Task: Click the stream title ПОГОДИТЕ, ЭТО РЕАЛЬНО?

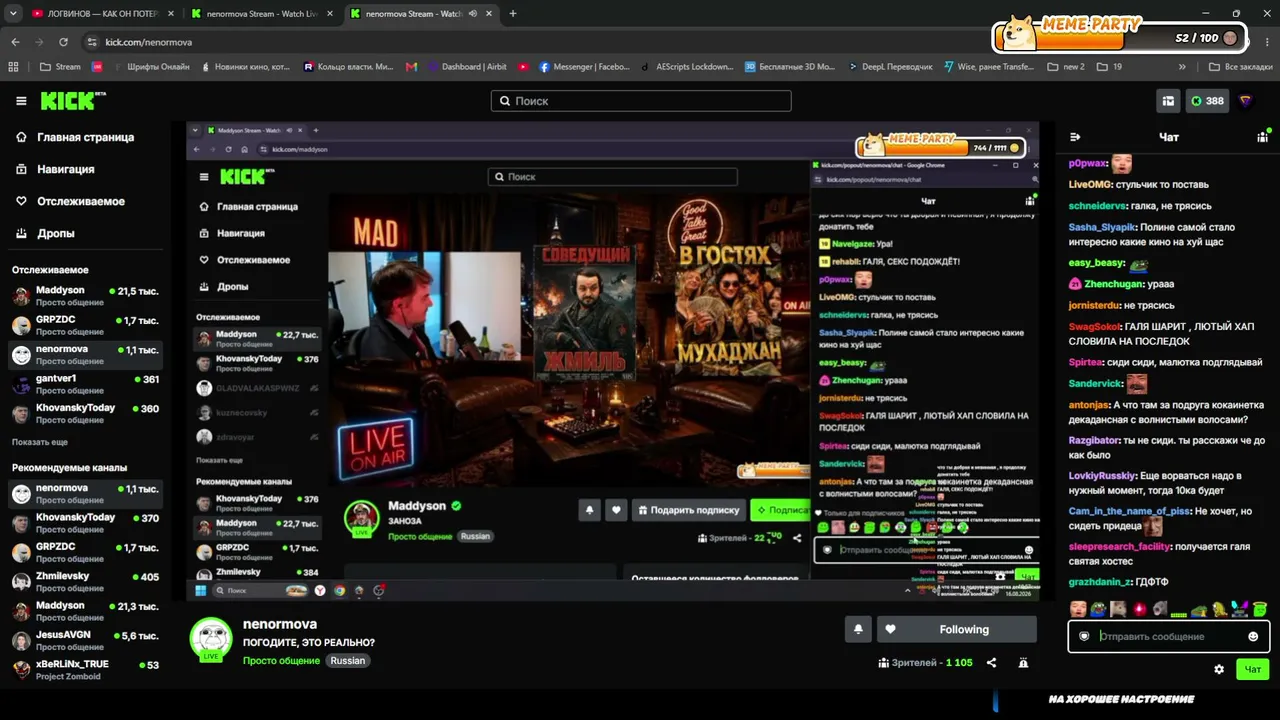Action: pyautogui.click(x=309, y=642)
